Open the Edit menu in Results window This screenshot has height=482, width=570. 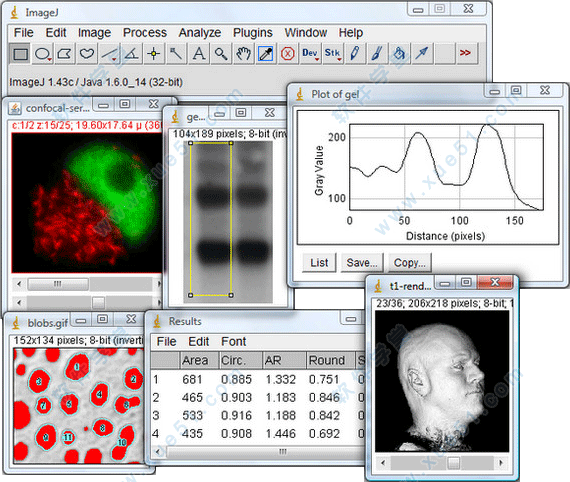(x=198, y=342)
